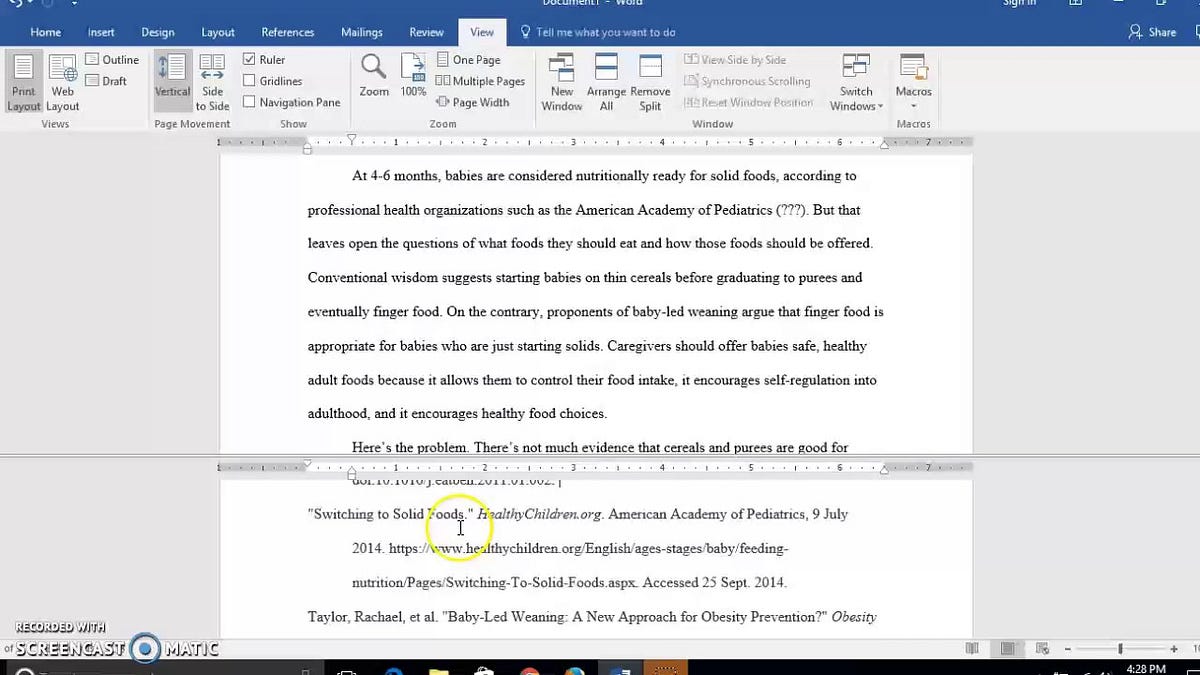Open a New Window of the document

pos(561,80)
